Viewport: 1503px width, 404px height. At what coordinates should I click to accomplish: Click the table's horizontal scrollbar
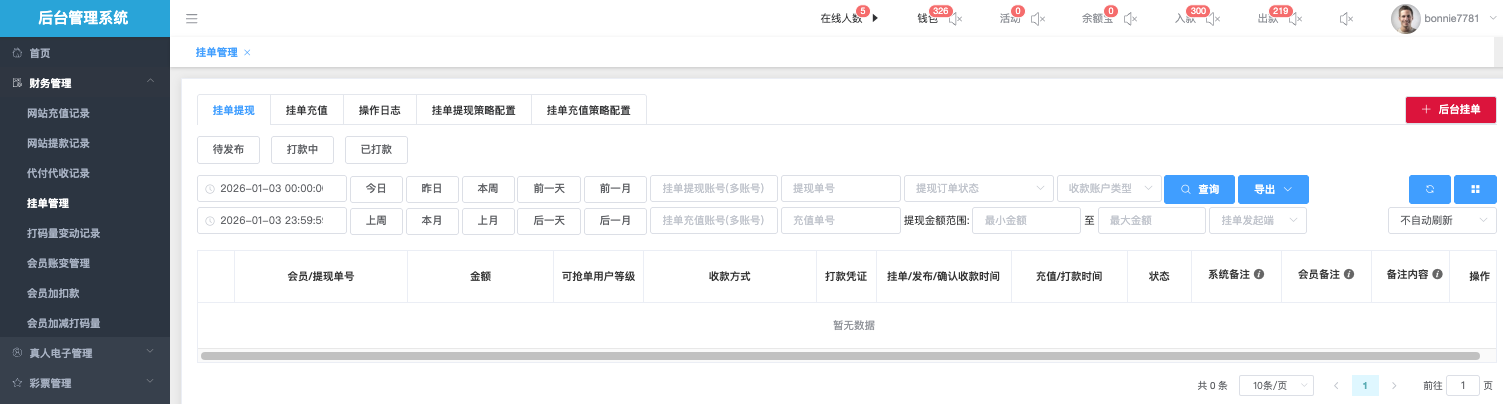click(x=840, y=355)
